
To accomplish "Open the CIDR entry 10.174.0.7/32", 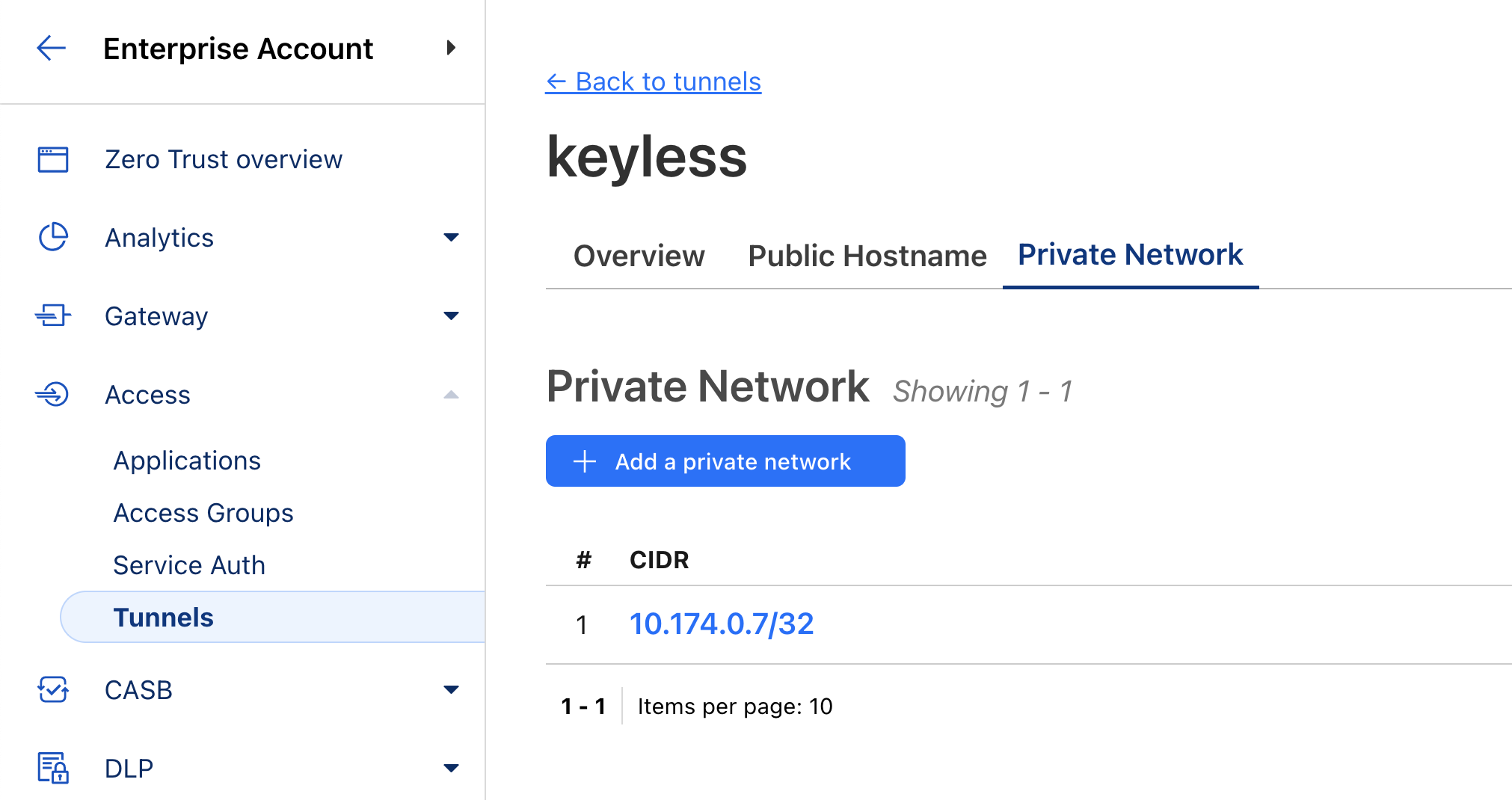I will coord(721,623).
